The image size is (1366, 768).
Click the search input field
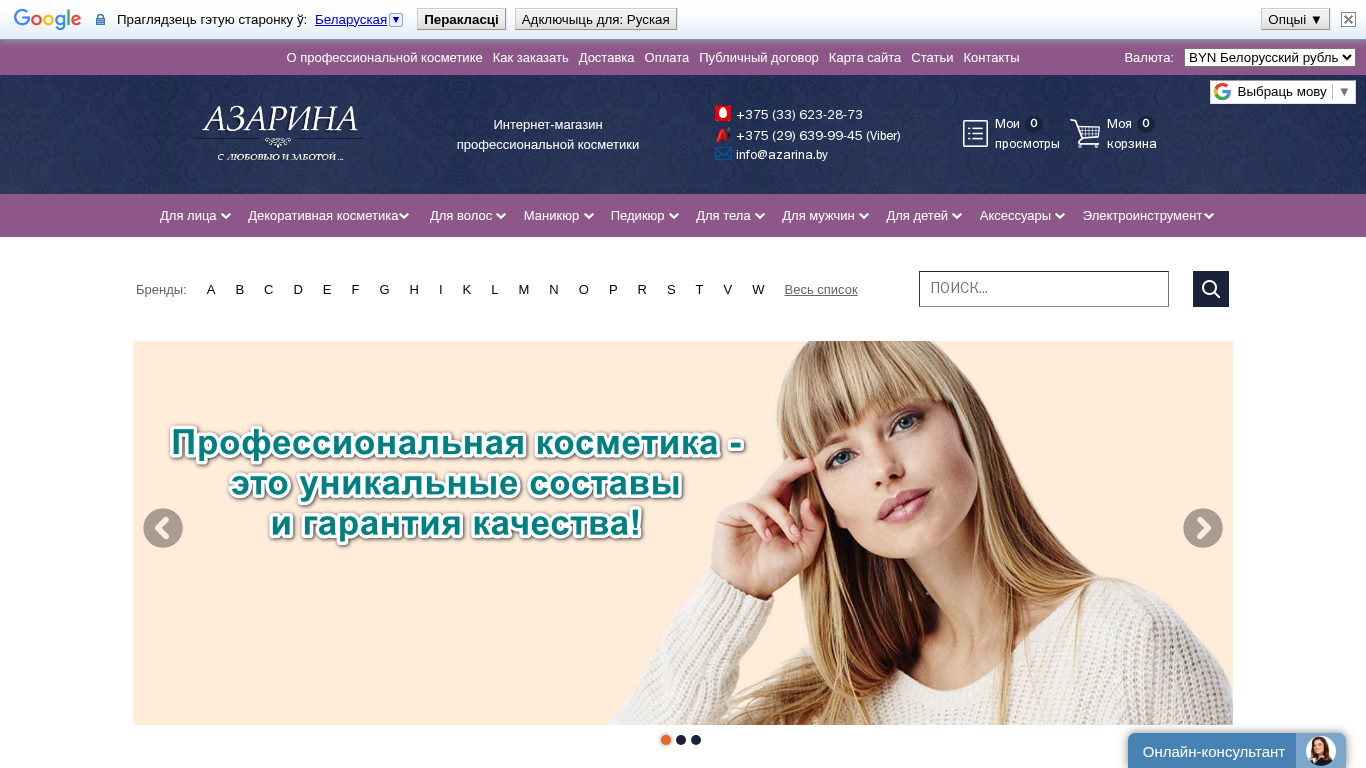(1044, 289)
